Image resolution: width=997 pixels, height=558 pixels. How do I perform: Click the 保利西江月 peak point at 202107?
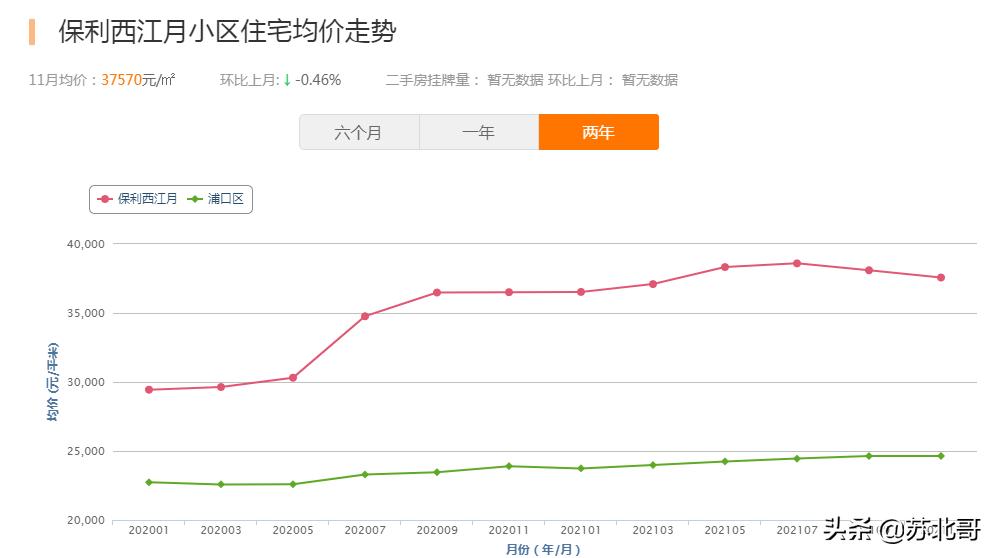797,263
